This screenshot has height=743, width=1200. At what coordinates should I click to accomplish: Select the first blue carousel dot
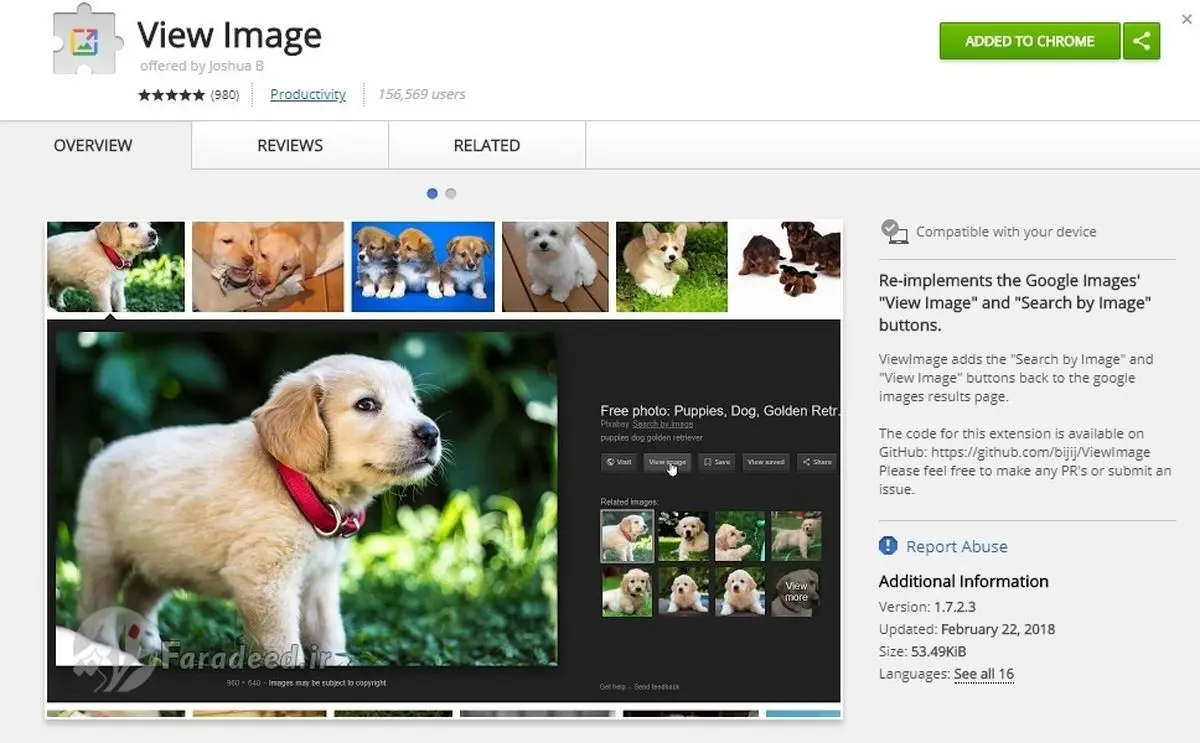(432, 193)
